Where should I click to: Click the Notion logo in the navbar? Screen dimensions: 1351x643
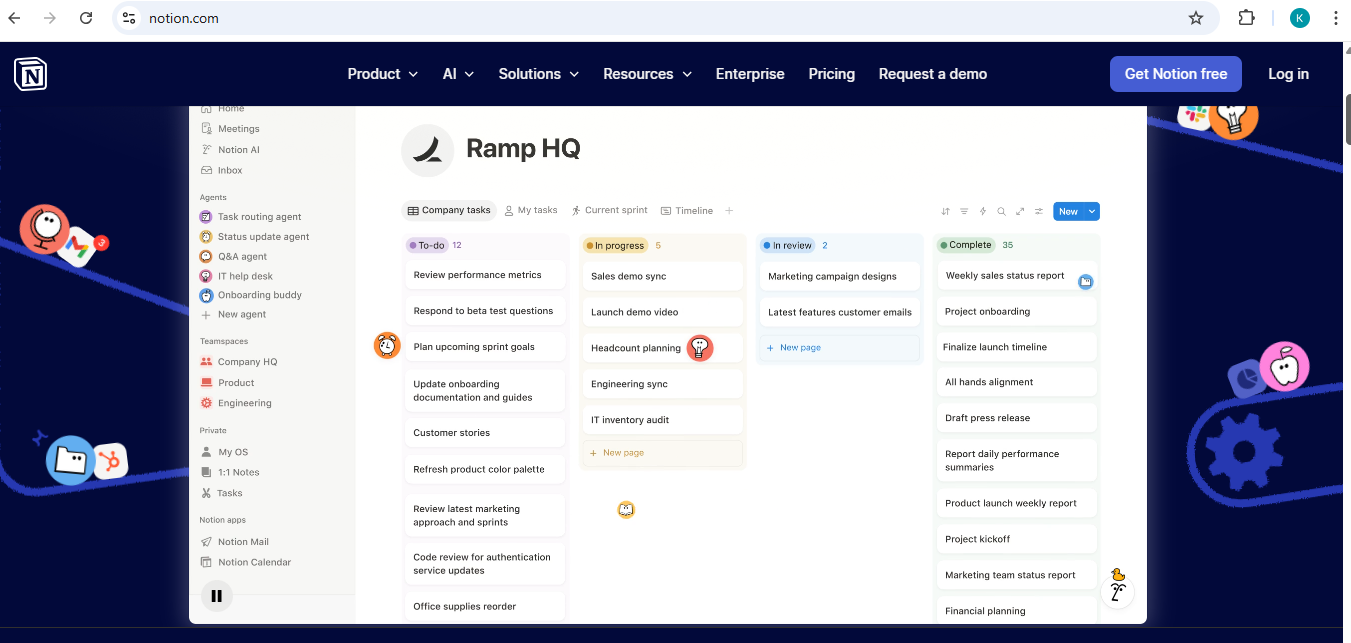click(x=30, y=74)
